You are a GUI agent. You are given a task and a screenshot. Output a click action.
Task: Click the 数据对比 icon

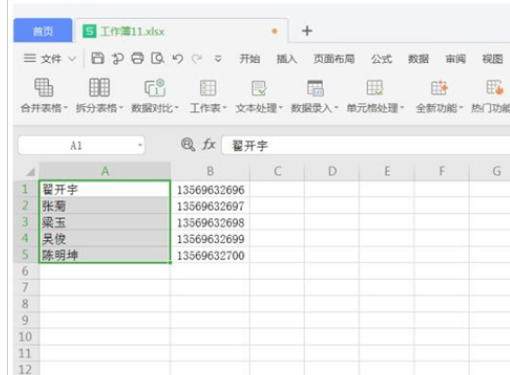(x=155, y=87)
